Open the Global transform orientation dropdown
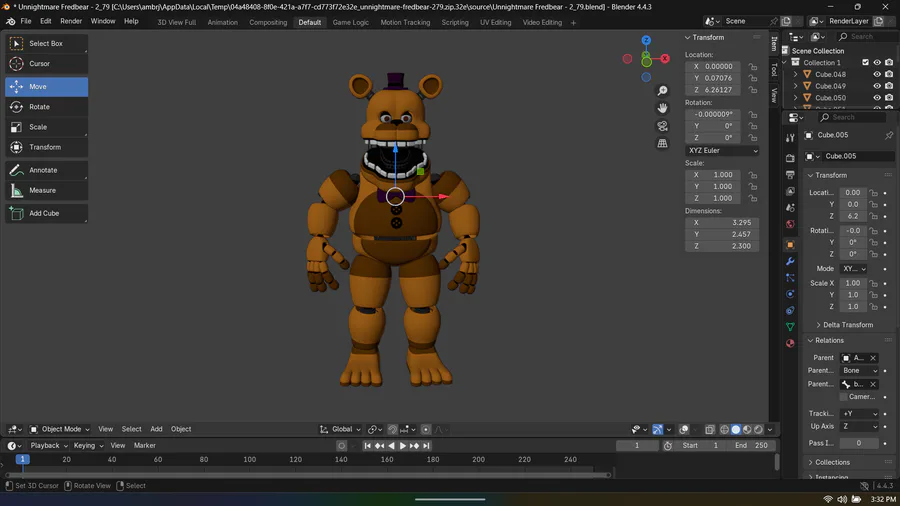Screen dimensions: 900x506 pos(341,429)
